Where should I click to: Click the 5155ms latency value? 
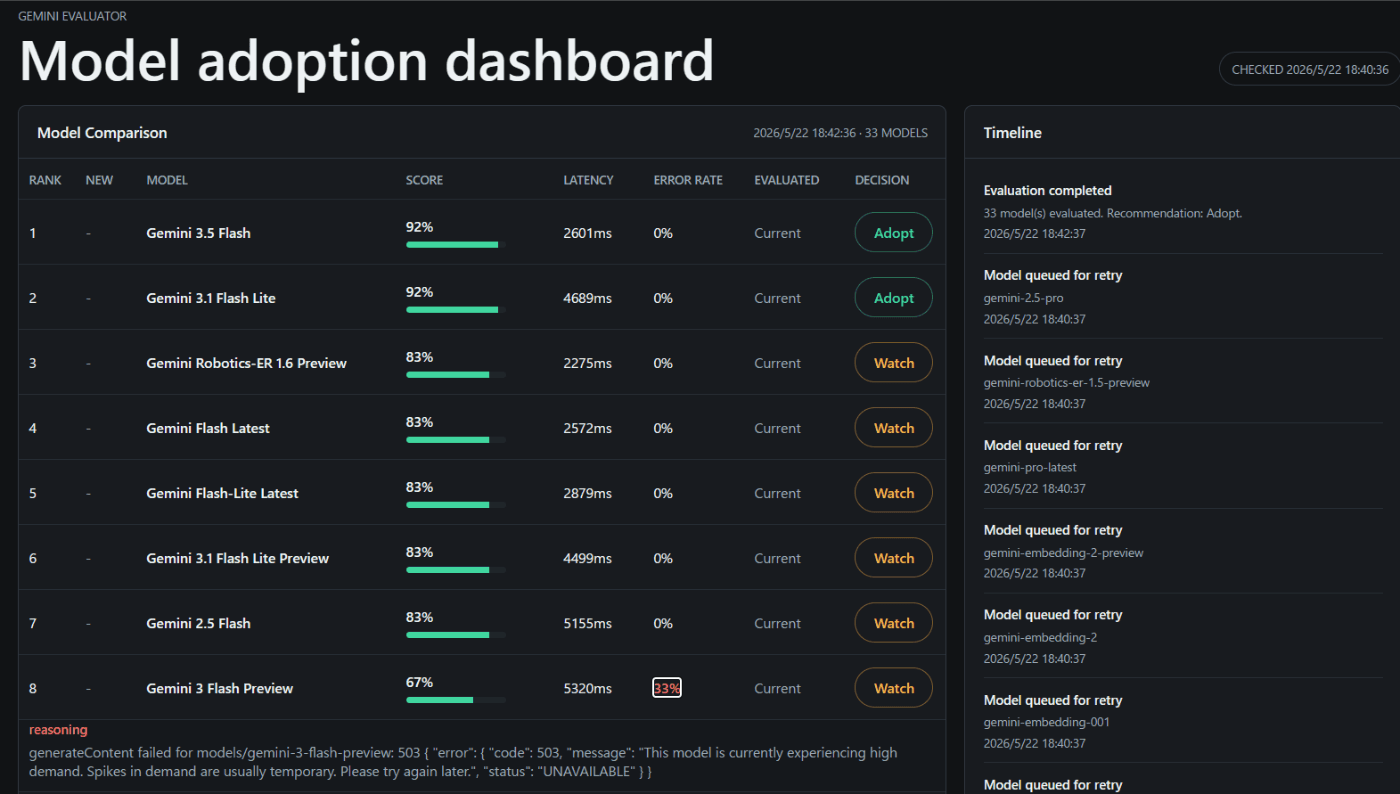[587, 623]
